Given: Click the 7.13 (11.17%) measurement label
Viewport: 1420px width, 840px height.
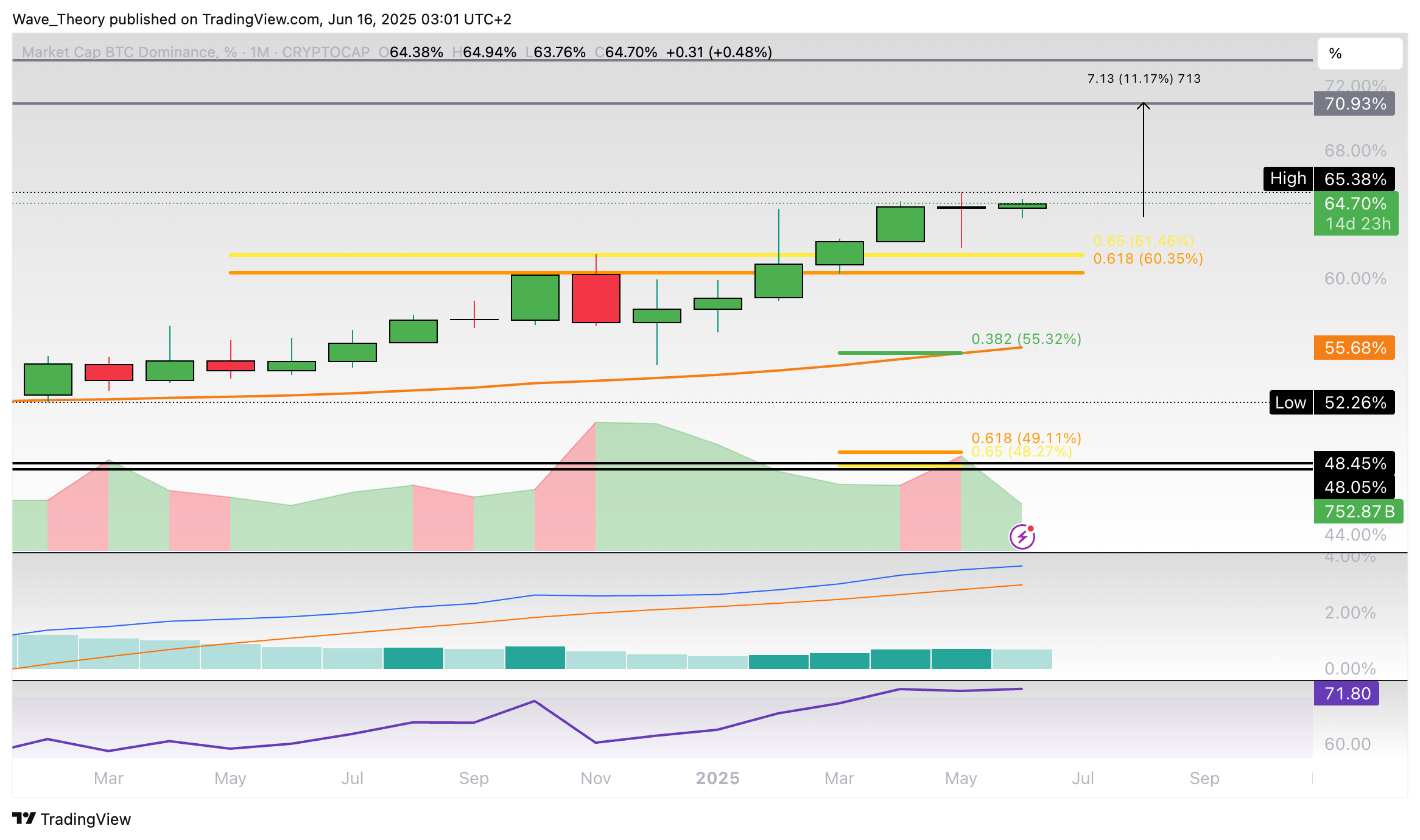Looking at the screenshot, I should coord(1144,79).
